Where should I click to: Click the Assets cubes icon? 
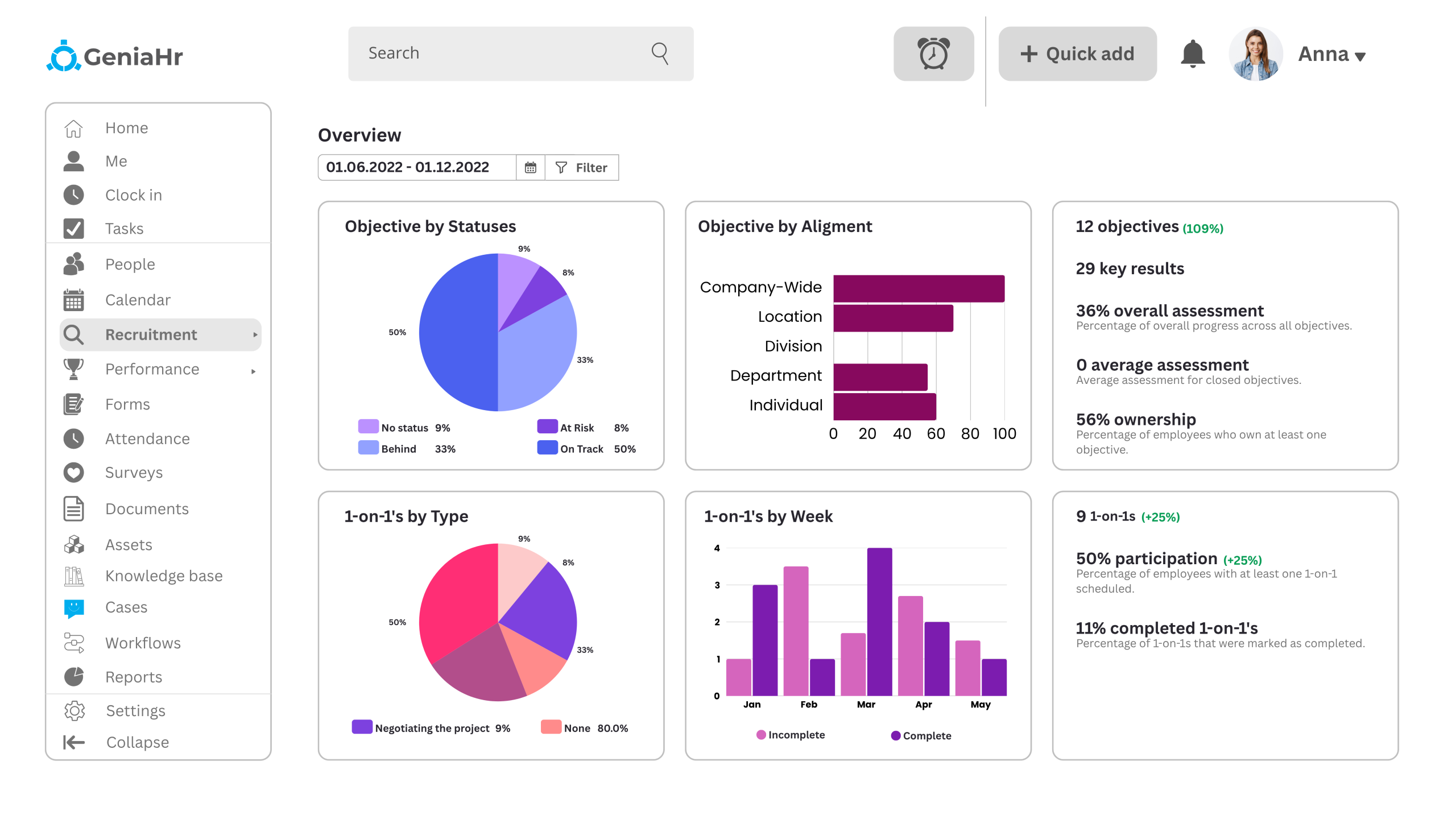pos(74,545)
